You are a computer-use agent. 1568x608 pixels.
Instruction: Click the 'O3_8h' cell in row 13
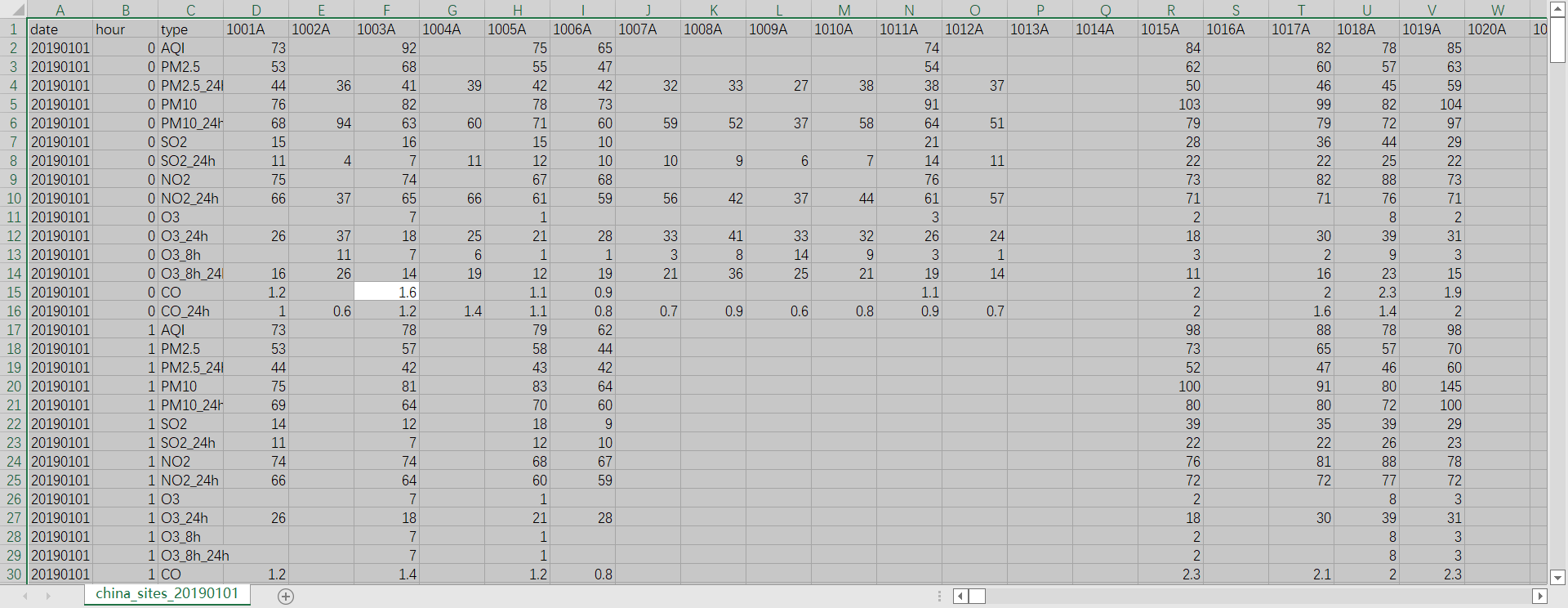click(191, 254)
